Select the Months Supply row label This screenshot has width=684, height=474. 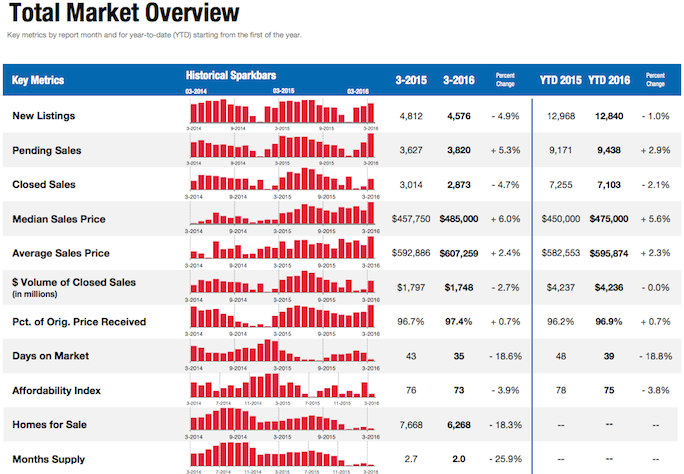pos(48,459)
